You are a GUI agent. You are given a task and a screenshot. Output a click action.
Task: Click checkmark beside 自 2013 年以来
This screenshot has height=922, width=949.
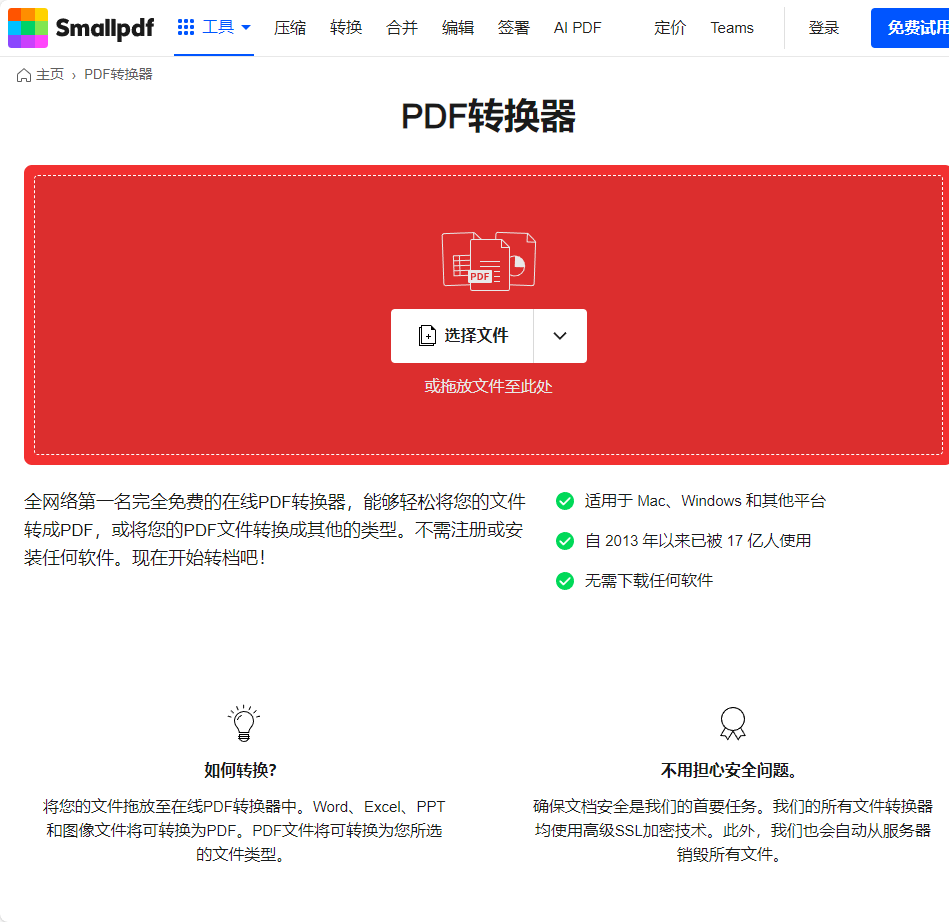click(x=565, y=541)
